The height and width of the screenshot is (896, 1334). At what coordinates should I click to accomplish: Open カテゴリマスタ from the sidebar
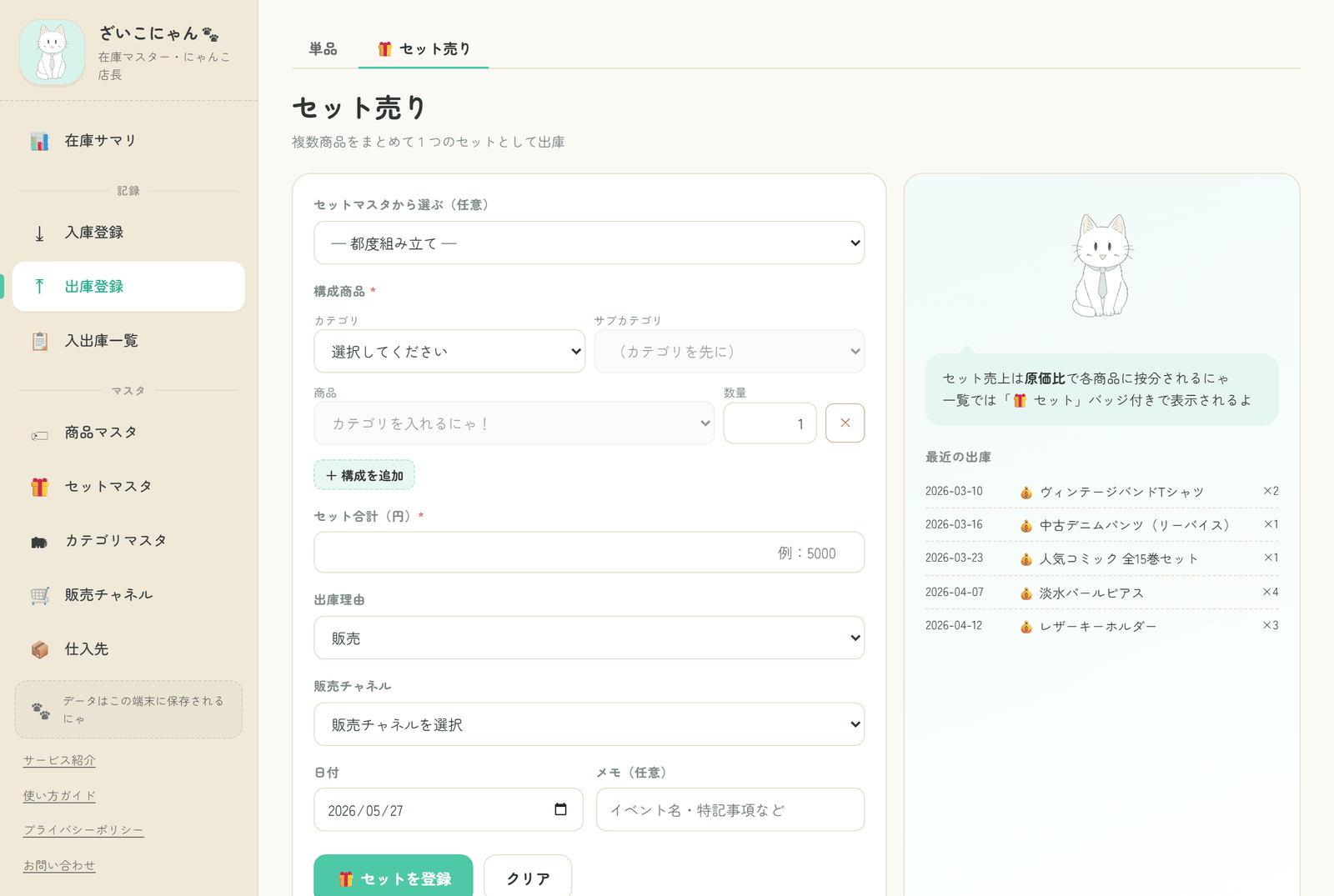(128, 541)
